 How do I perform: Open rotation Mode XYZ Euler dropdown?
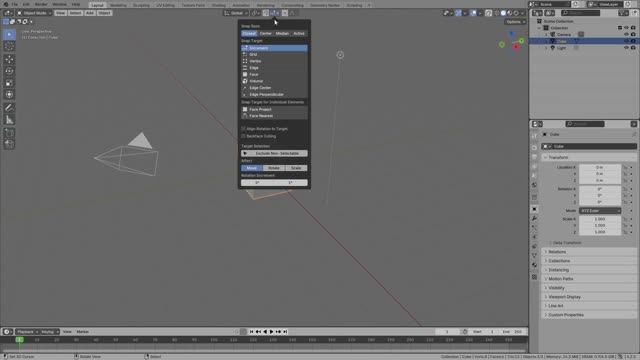pos(600,211)
